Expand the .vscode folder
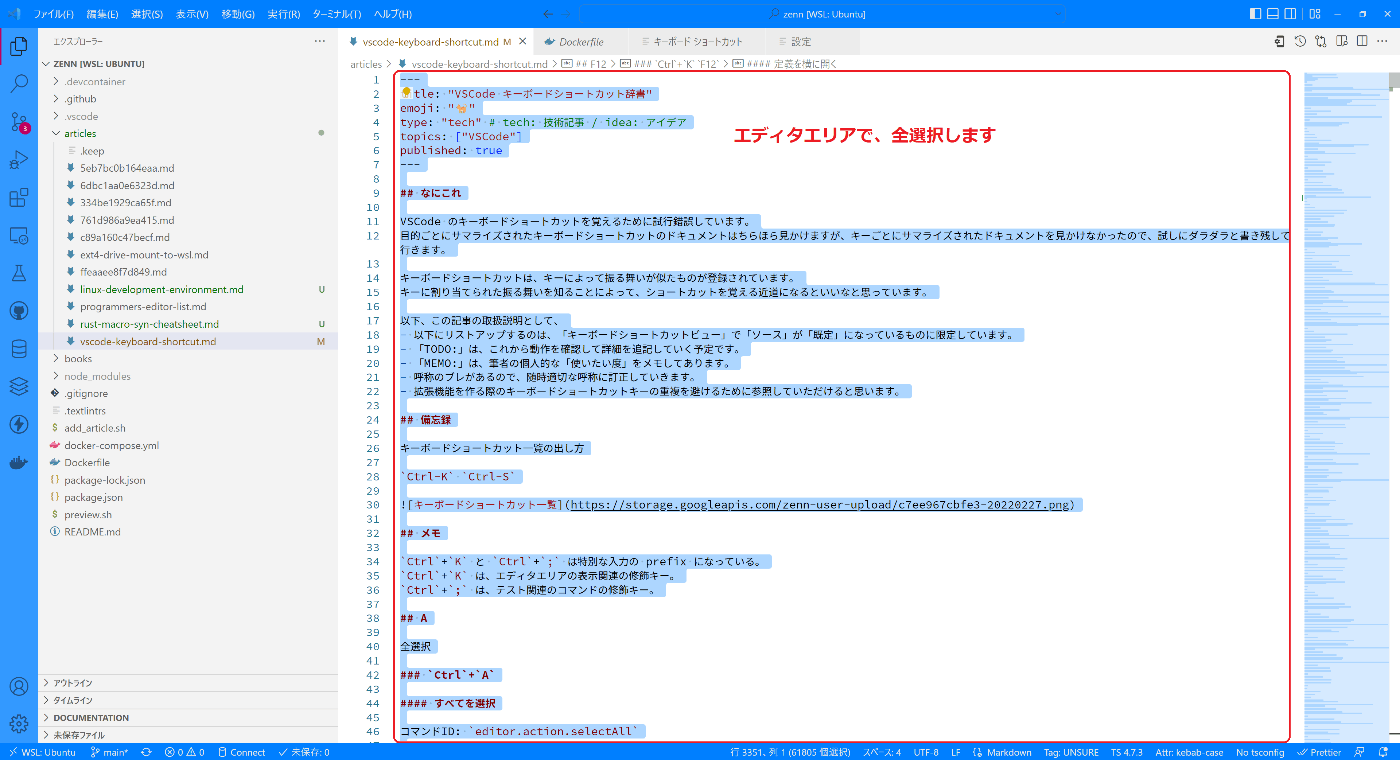Image resolution: width=1400 pixels, height=760 pixels. [x=188, y=116]
